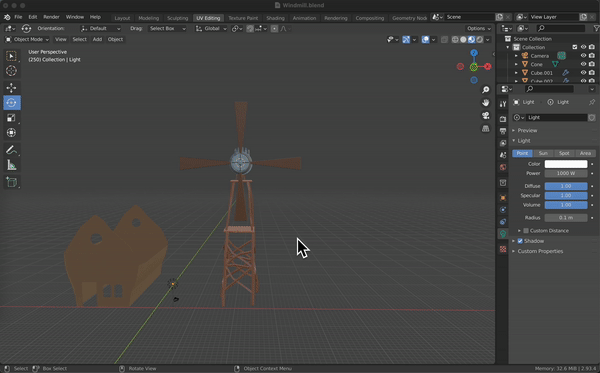Open the Physics properties tab
The width and height of the screenshot is (600, 373).
click(503, 210)
